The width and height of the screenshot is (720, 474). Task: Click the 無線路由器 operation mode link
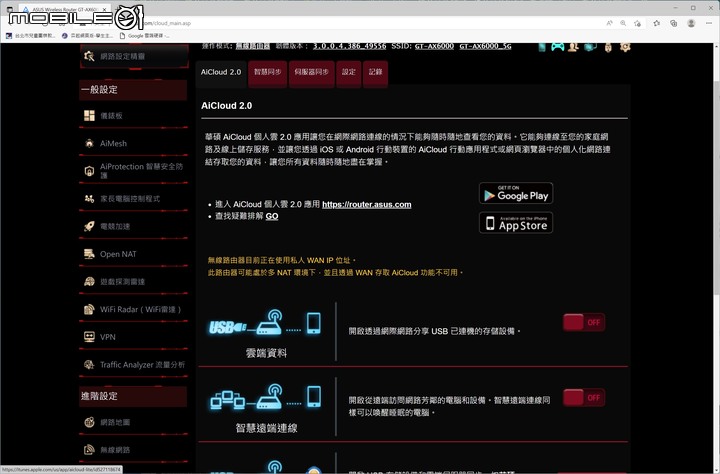pyautogui.click(x=253, y=46)
